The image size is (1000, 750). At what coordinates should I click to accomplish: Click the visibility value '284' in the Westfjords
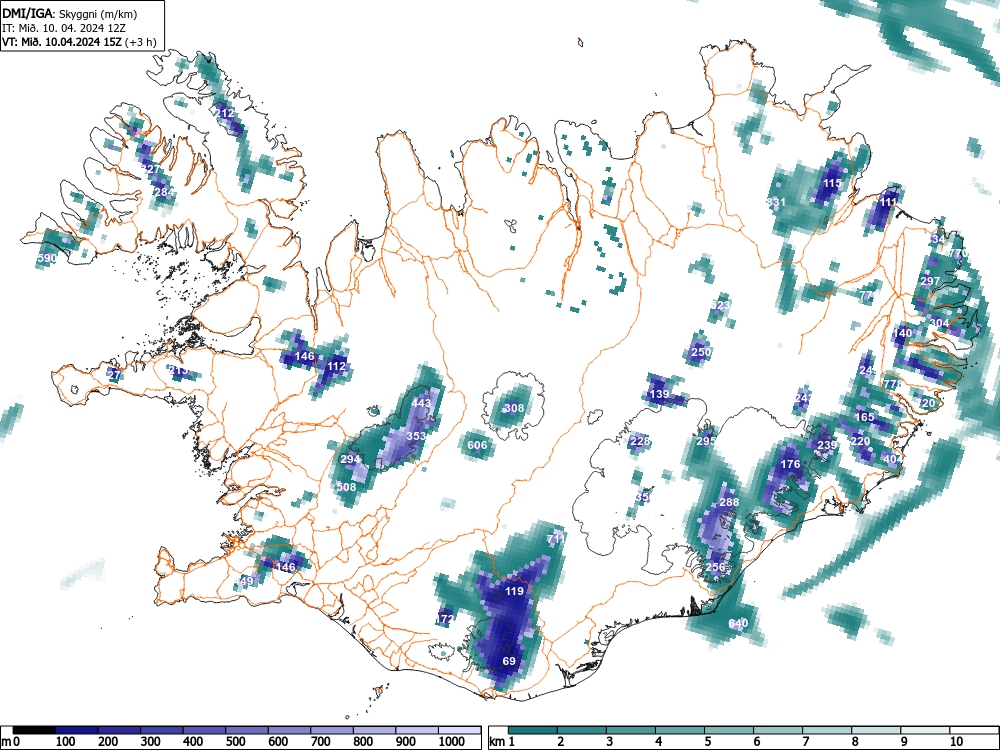163,192
